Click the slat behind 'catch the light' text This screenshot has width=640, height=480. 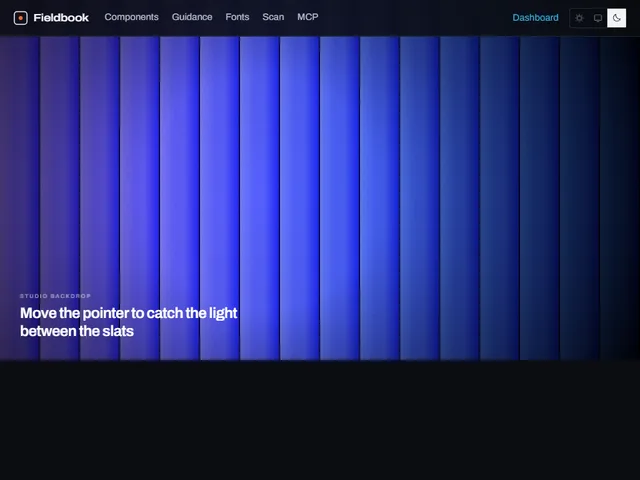tap(180, 198)
